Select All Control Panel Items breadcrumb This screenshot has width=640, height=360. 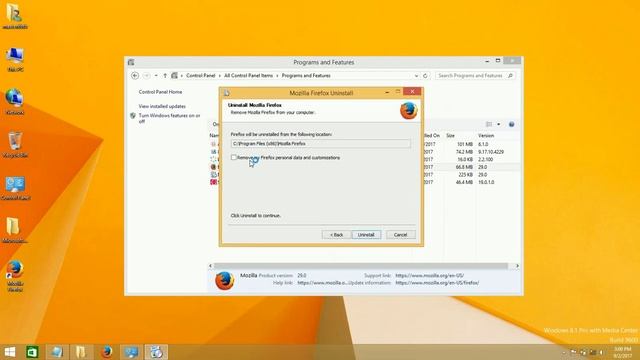pyautogui.click(x=249, y=76)
